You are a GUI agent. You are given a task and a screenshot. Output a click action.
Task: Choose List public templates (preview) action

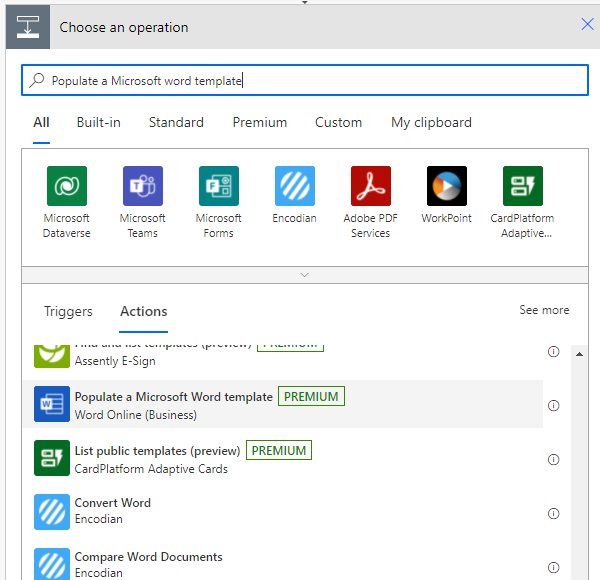point(283,458)
